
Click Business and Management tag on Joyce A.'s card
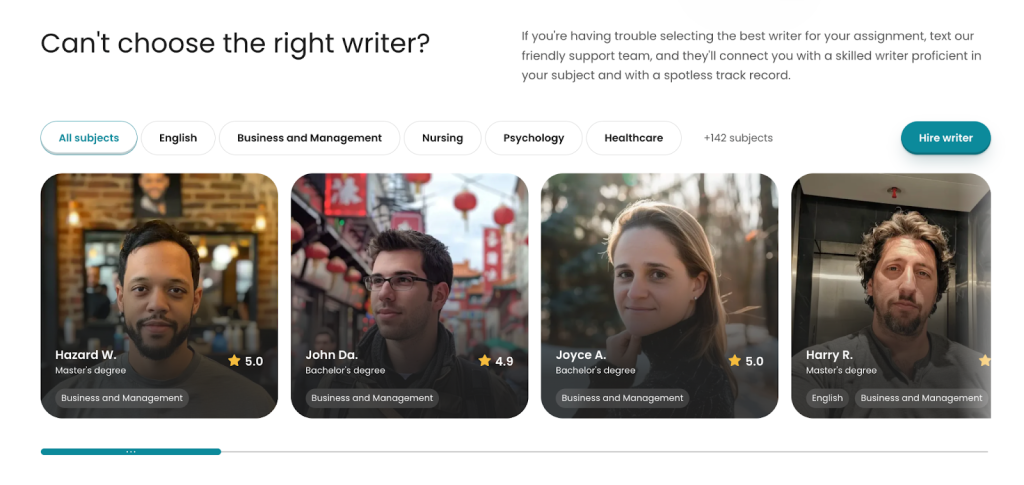point(622,398)
